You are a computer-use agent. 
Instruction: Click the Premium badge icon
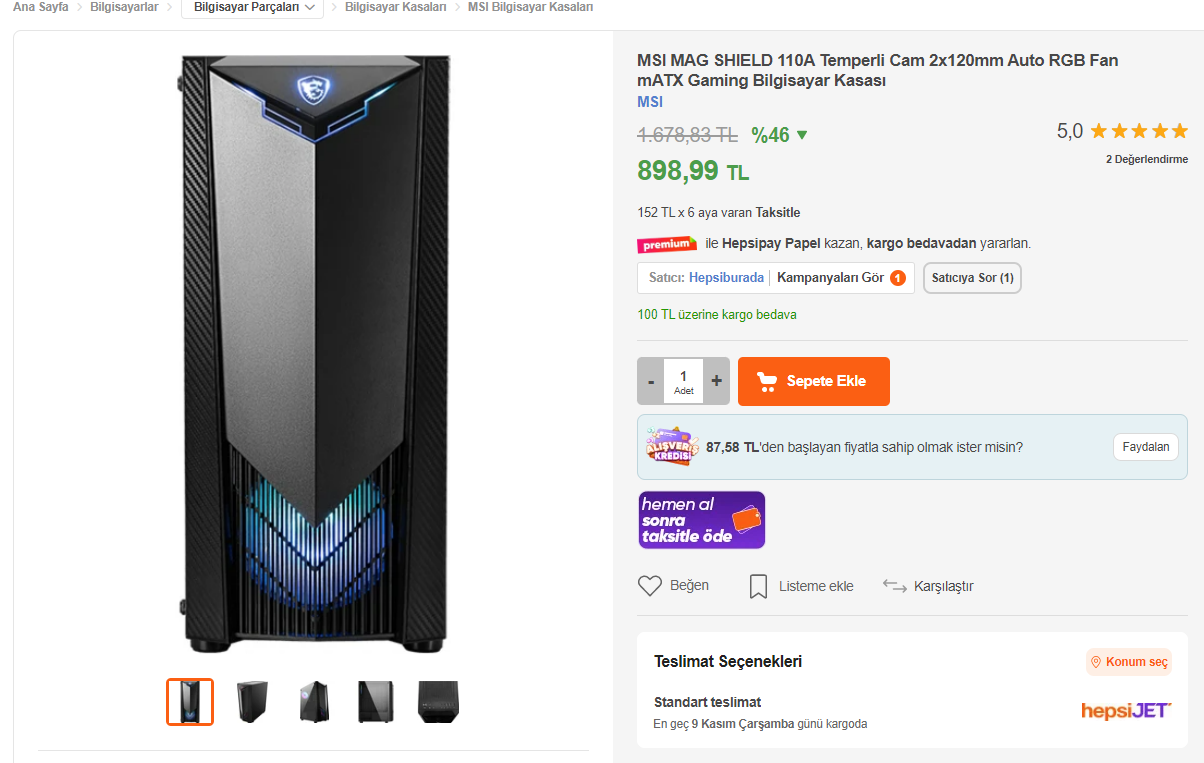point(667,244)
